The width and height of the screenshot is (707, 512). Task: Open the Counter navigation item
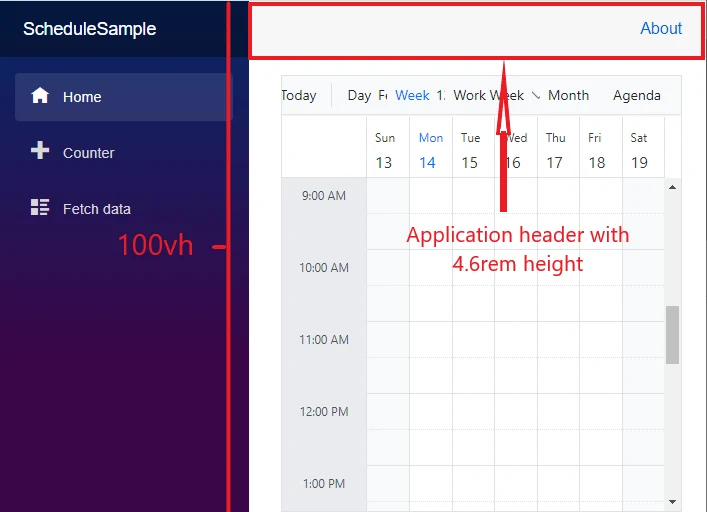click(x=124, y=153)
